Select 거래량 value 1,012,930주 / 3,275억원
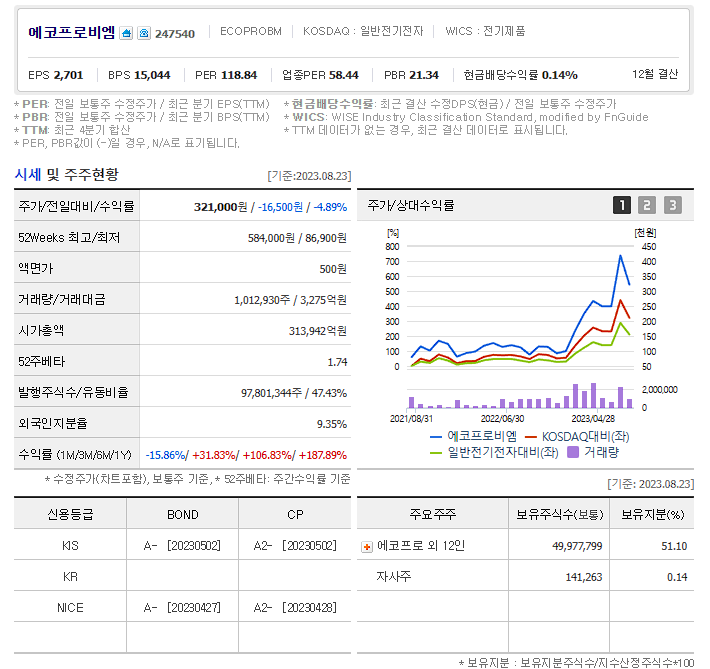The height and width of the screenshot is (669, 710). (x=290, y=300)
